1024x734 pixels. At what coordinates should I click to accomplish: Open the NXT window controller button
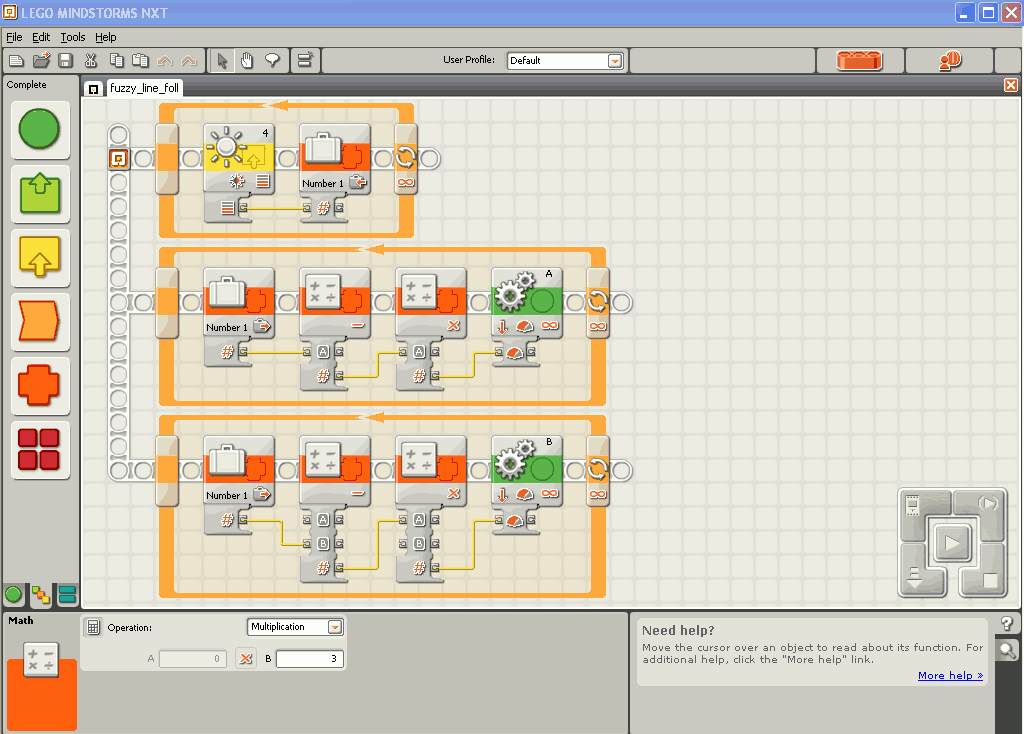(913, 505)
